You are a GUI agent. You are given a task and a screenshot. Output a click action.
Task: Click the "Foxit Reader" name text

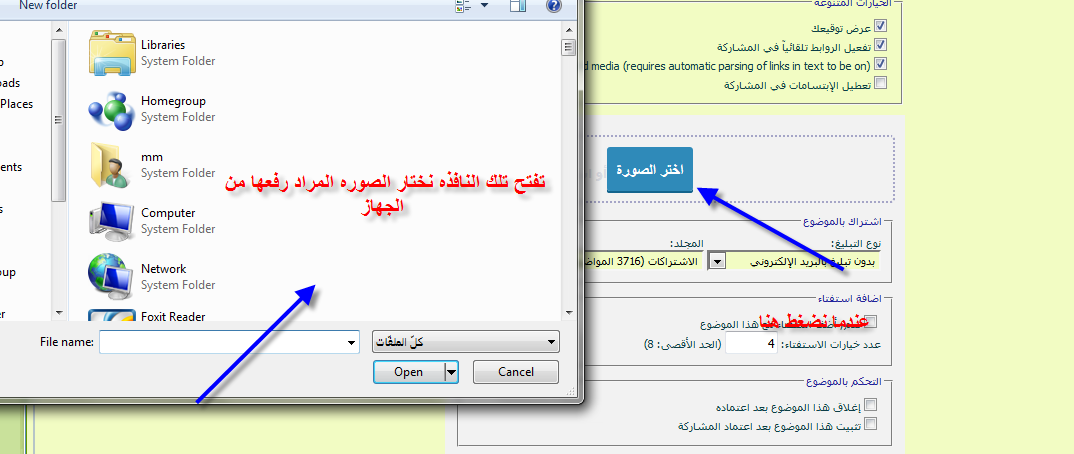click(x=173, y=316)
